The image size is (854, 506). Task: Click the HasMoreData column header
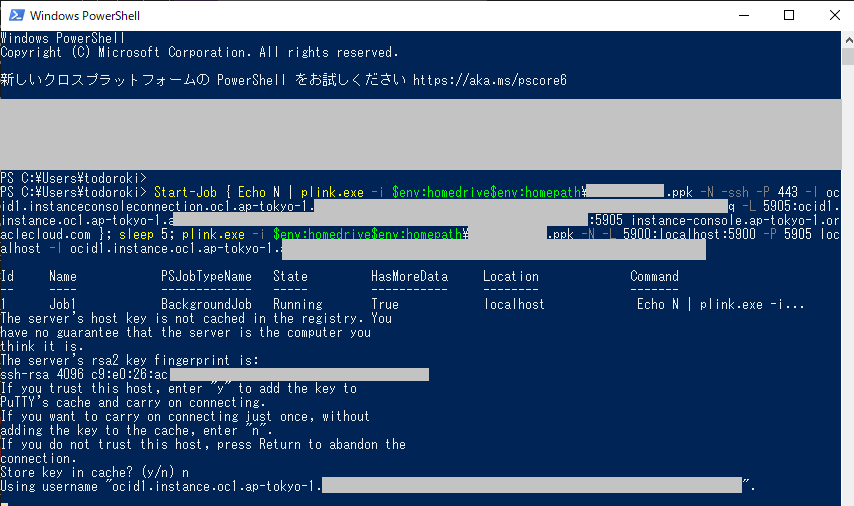click(x=410, y=276)
